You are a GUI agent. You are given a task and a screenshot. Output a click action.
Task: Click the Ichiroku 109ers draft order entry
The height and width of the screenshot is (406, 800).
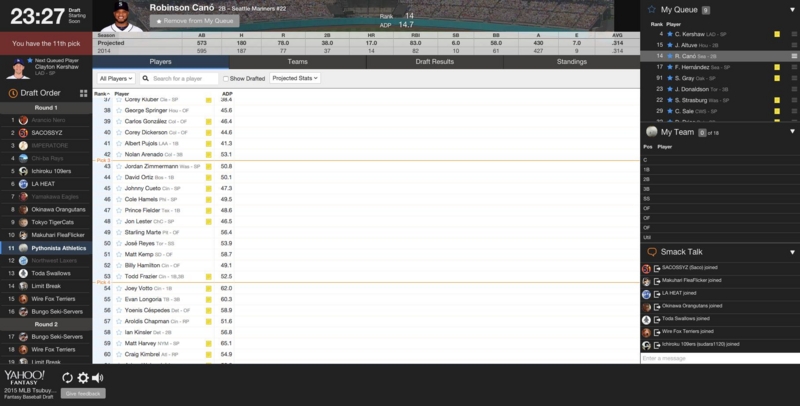click(46, 171)
